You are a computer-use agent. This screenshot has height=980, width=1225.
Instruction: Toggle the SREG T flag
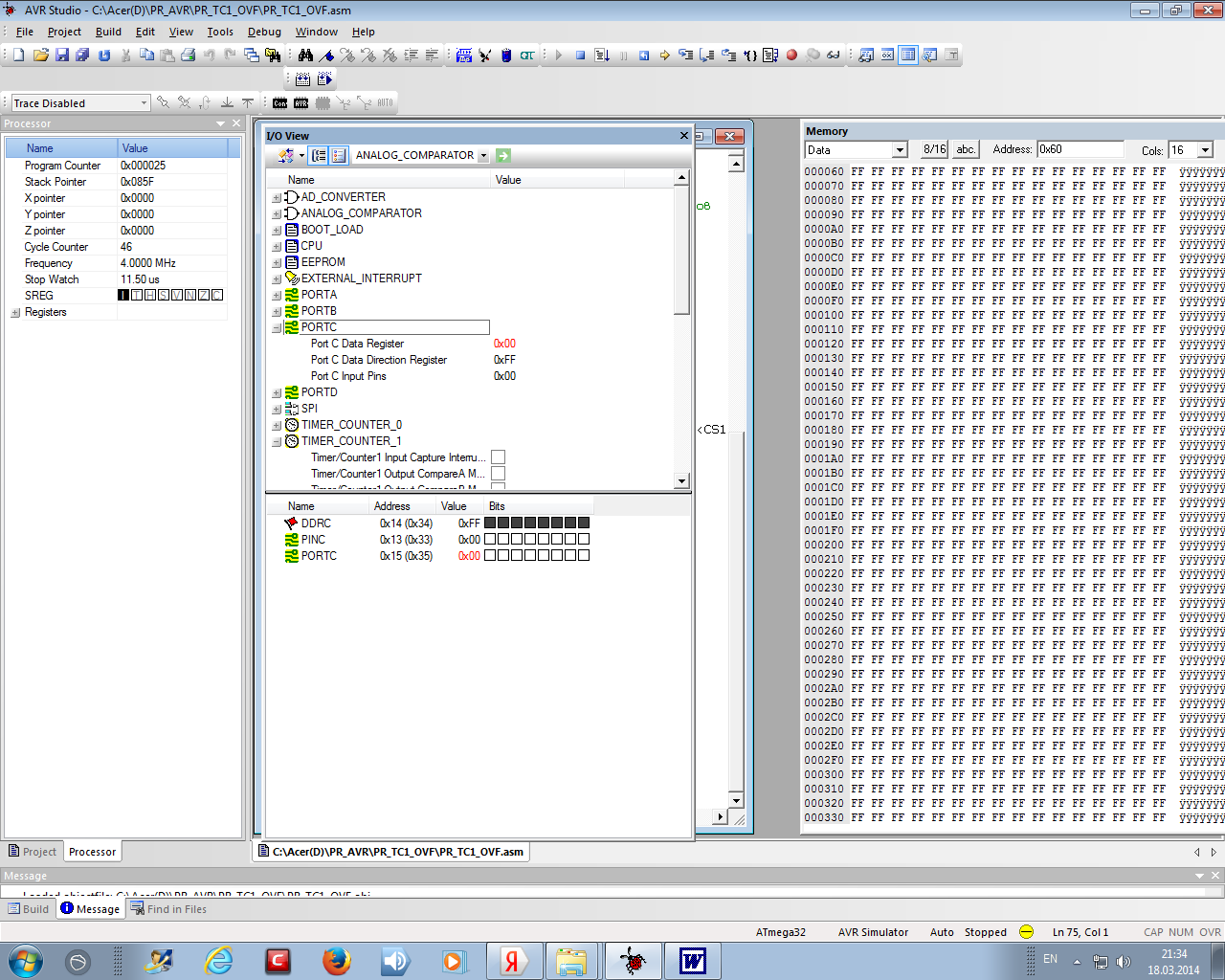click(x=137, y=295)
